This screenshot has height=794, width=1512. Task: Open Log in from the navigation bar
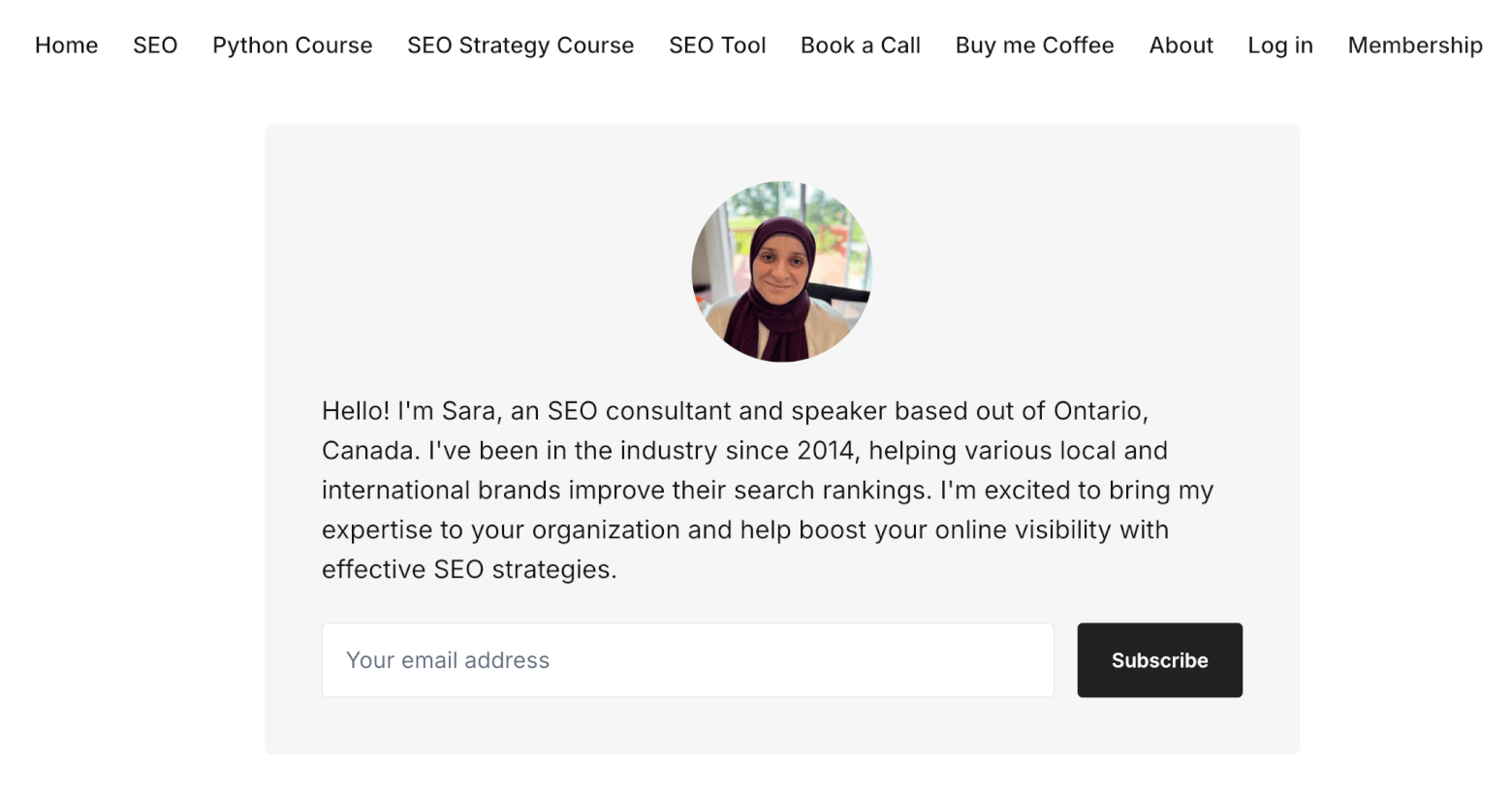tap(1280, 45)
